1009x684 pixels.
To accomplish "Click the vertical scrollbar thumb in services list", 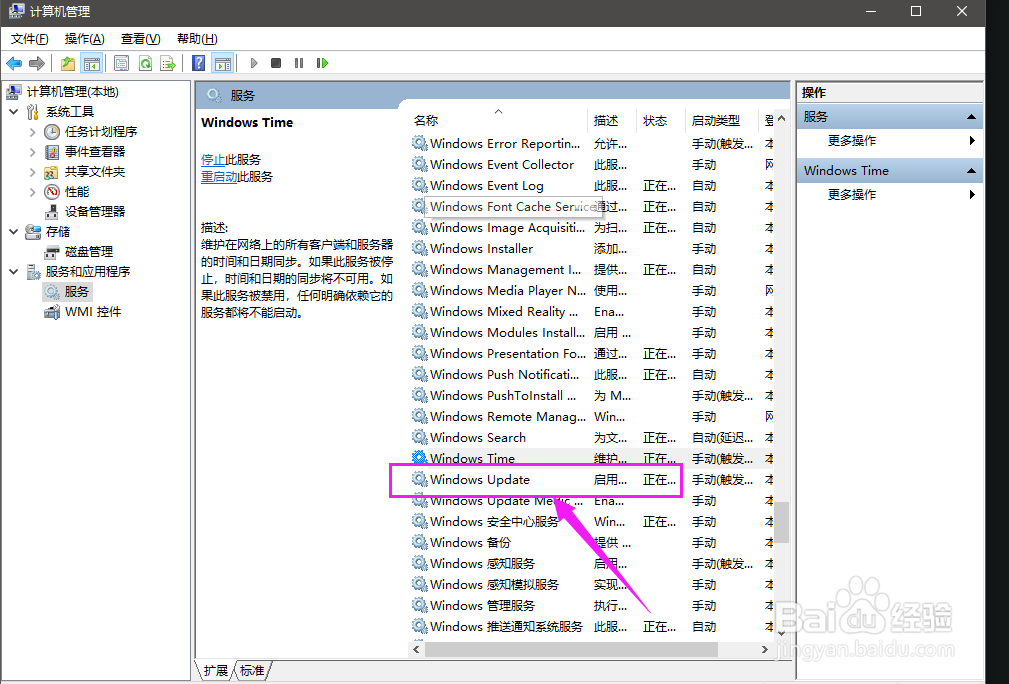I will pos(781,522).
